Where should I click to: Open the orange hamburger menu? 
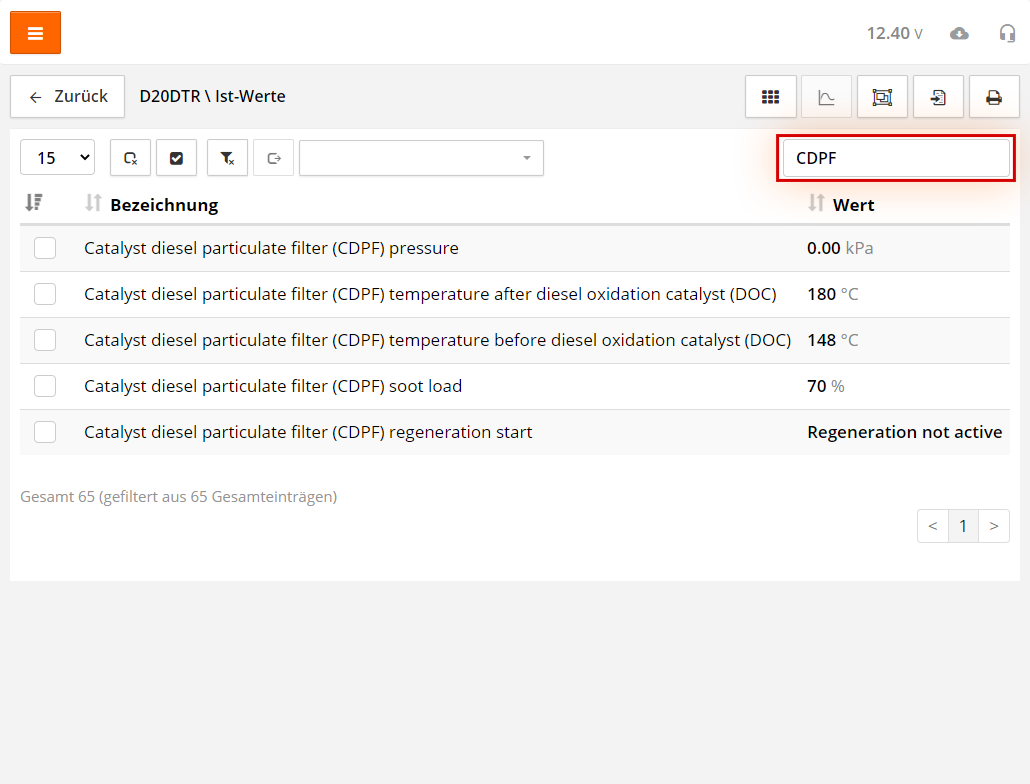point(35,33)
